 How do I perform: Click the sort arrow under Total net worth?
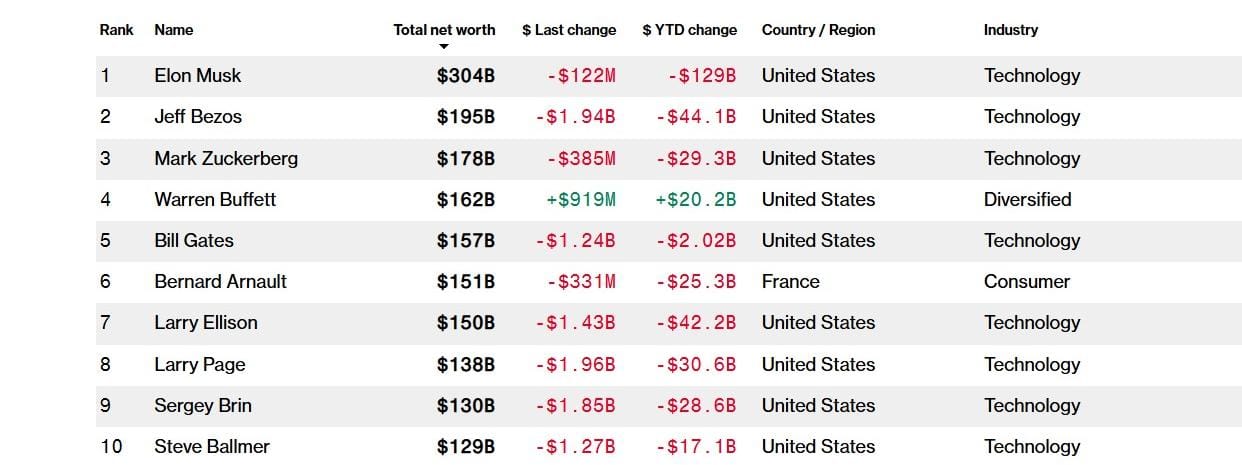pos(444,46)
